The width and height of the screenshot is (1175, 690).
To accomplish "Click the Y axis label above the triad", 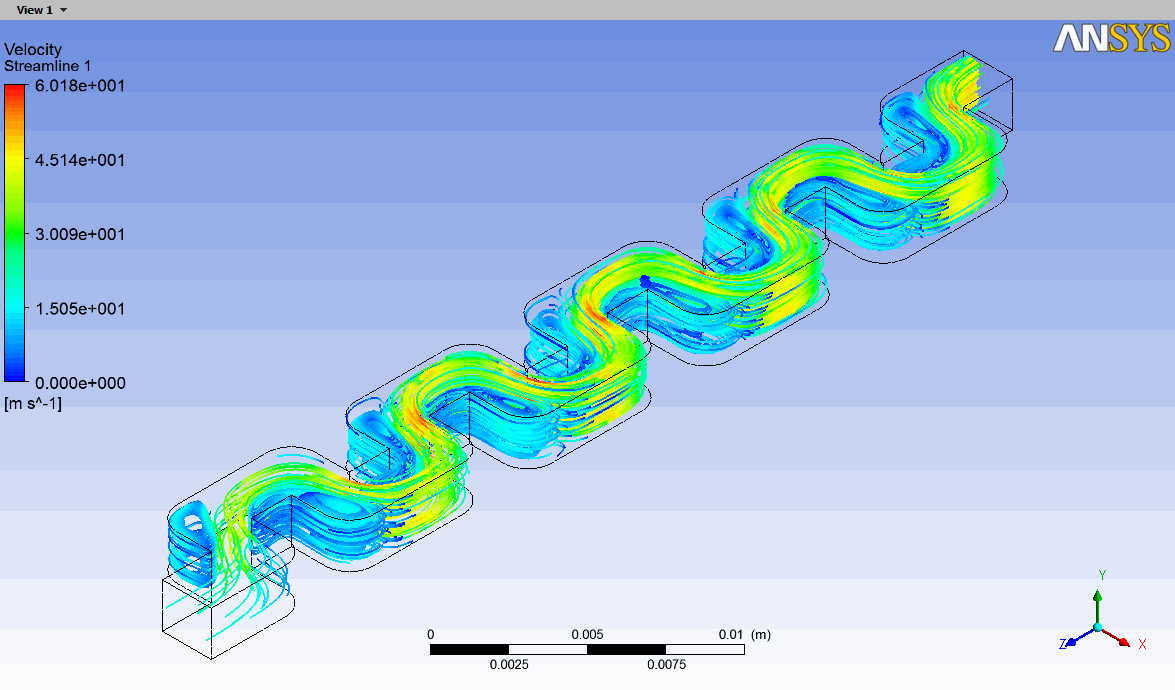I will coord(1102,574).
